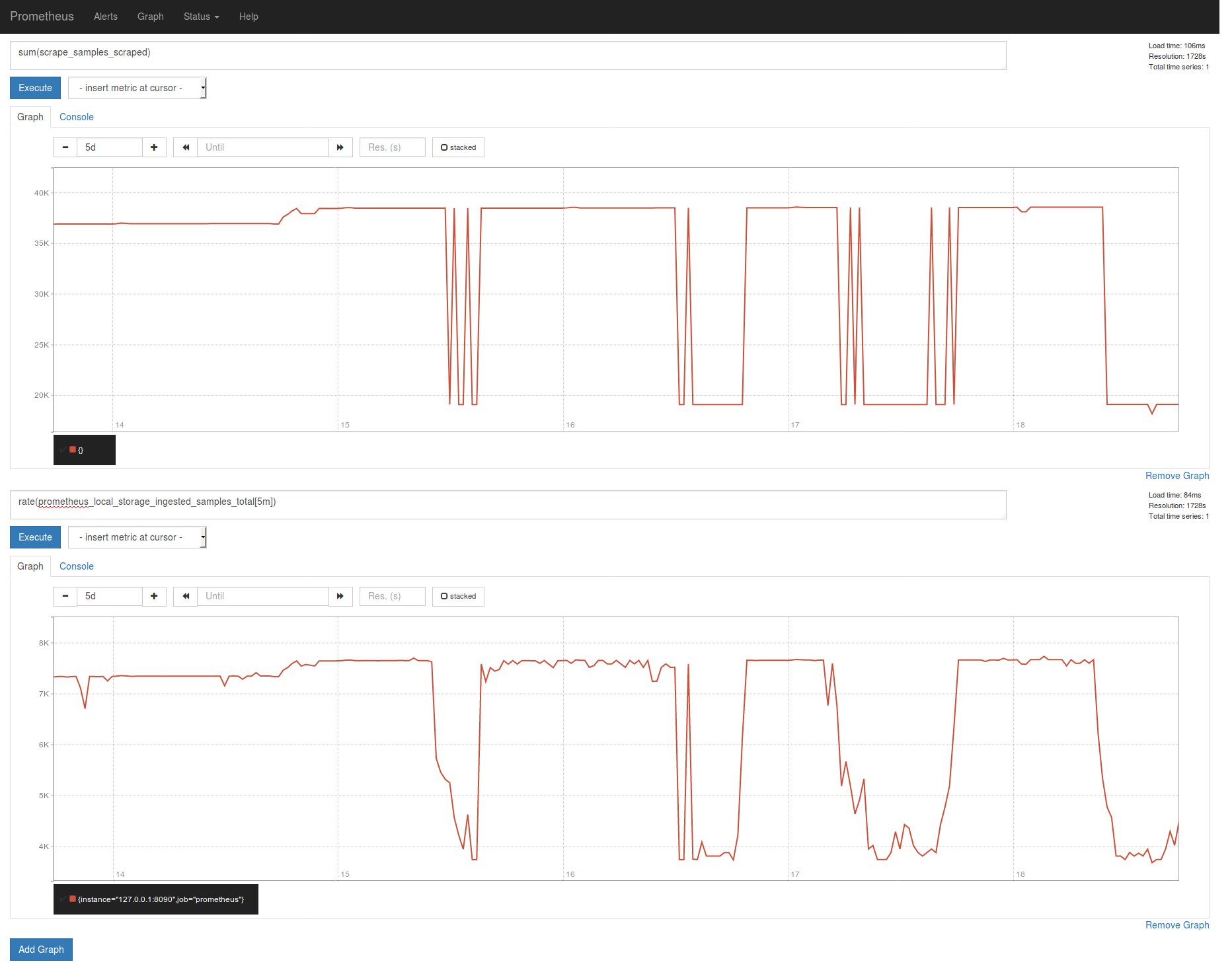
Task: Open the Status navigation menu
Action: click(200, 17)
